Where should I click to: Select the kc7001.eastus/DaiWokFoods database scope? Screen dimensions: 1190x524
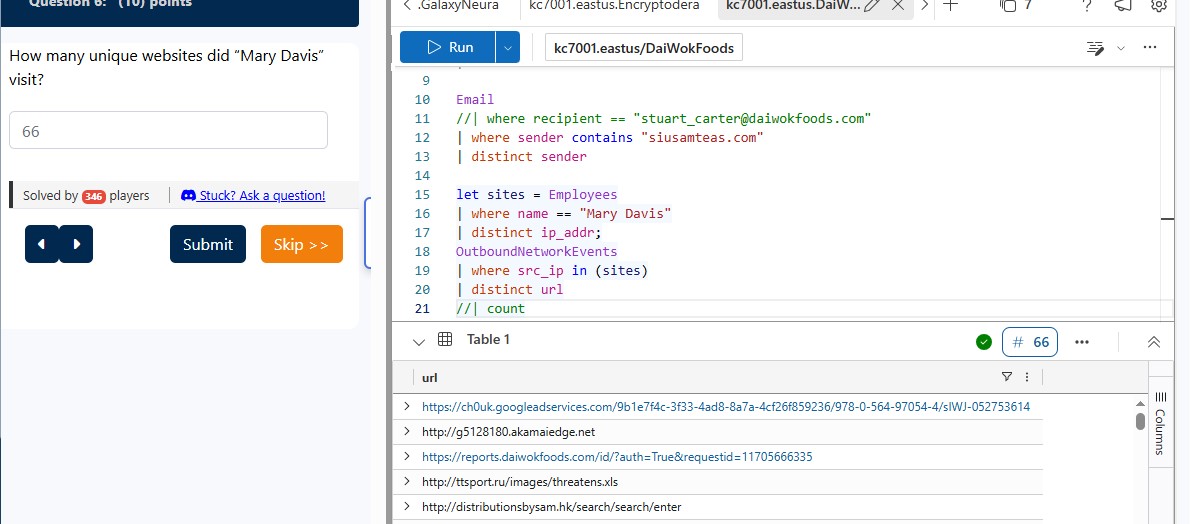(x=644, y=48)
